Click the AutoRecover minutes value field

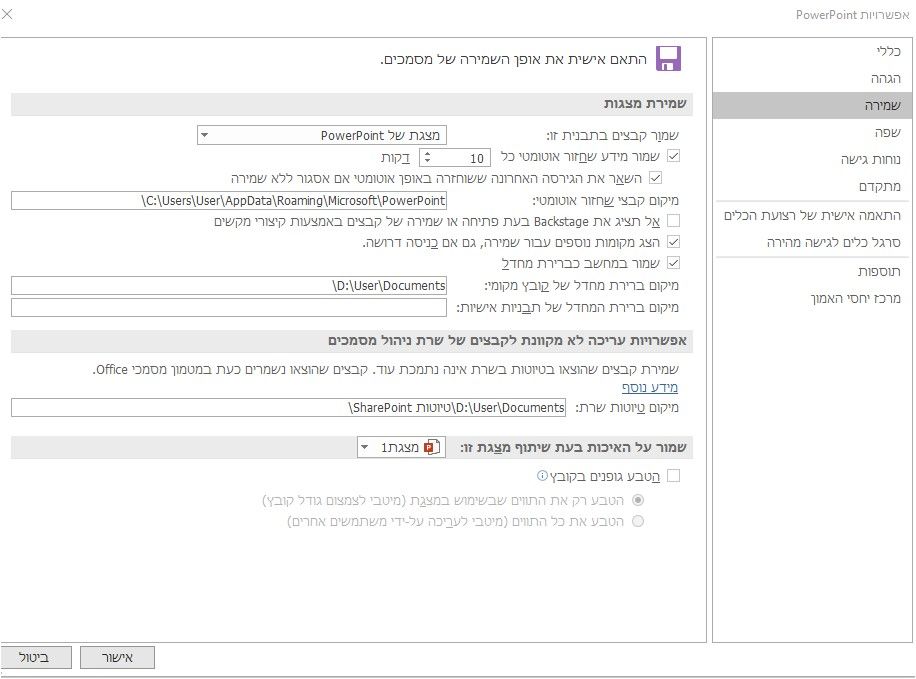(463, 157)
